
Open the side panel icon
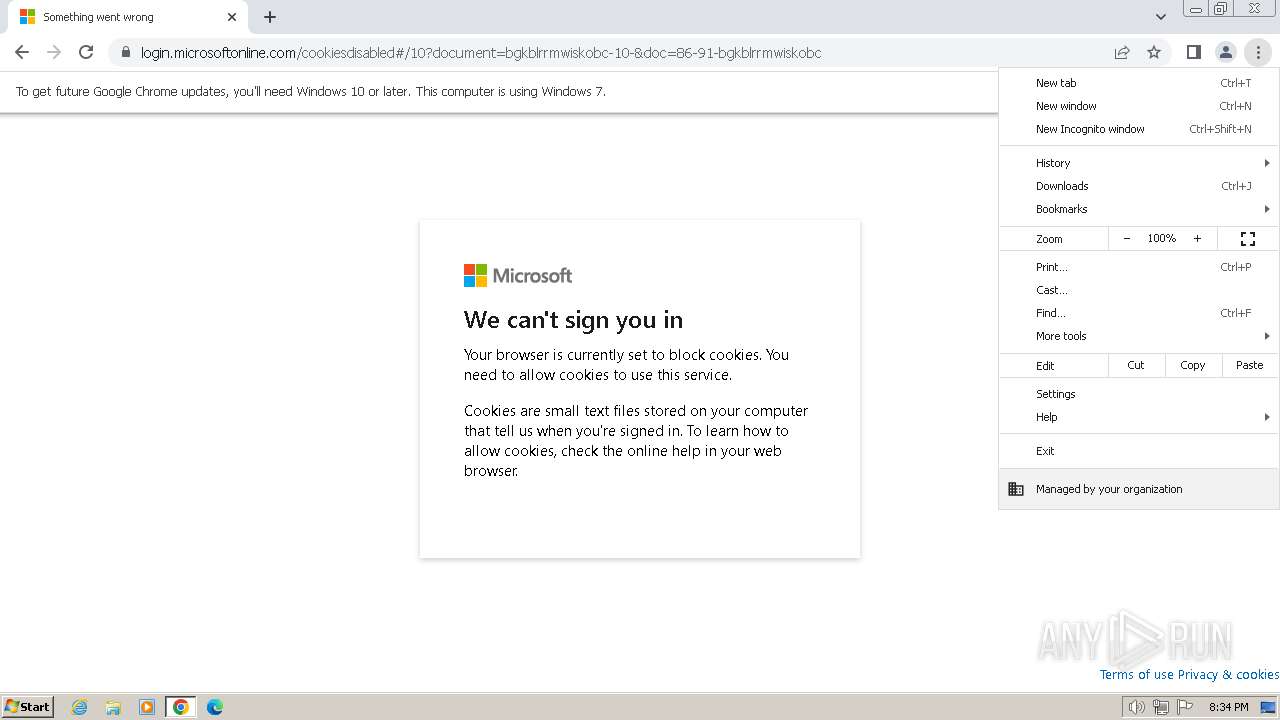tap(1193, 52)
